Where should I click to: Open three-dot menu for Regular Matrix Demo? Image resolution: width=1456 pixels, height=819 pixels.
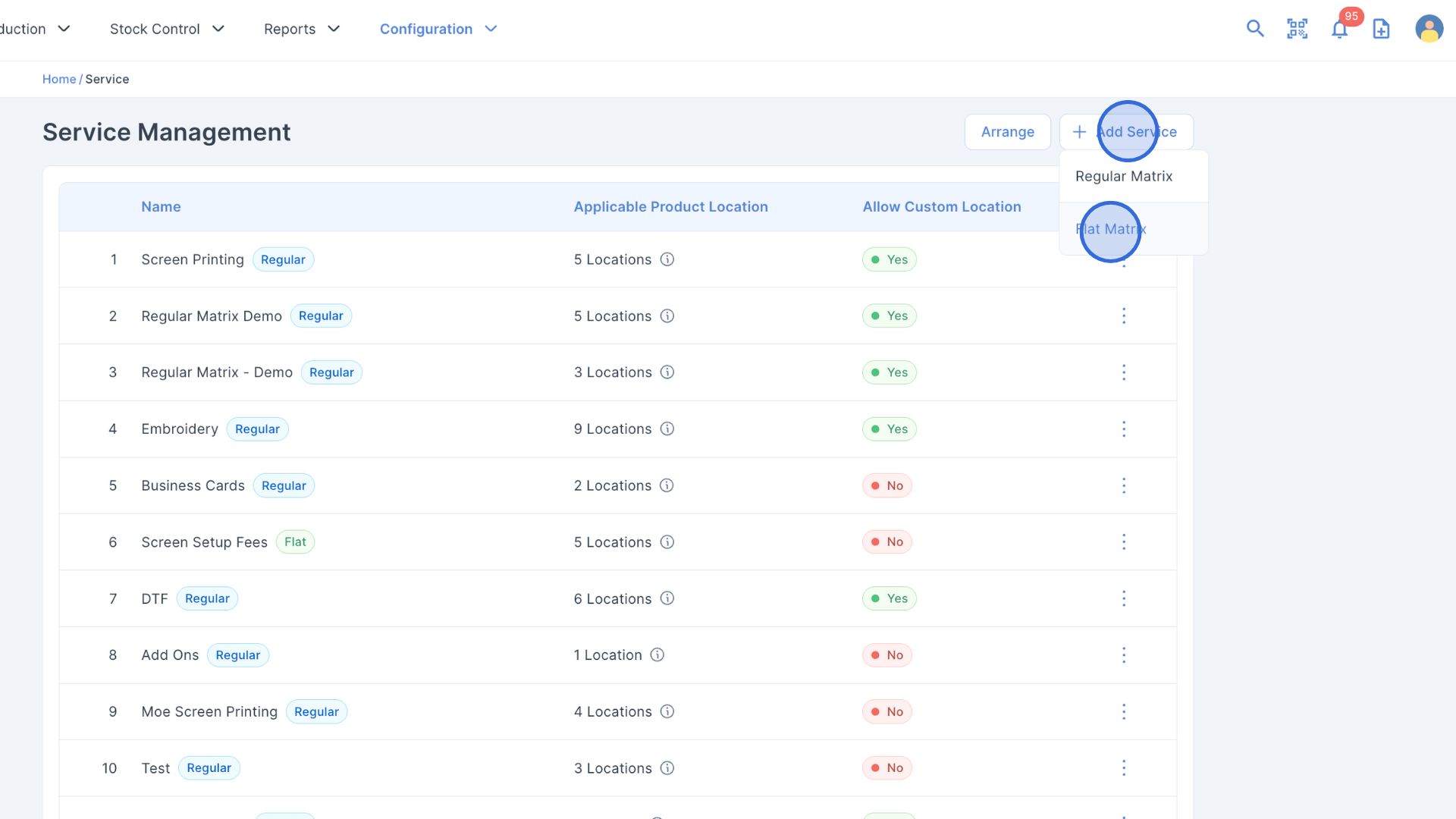[1124, 315]
